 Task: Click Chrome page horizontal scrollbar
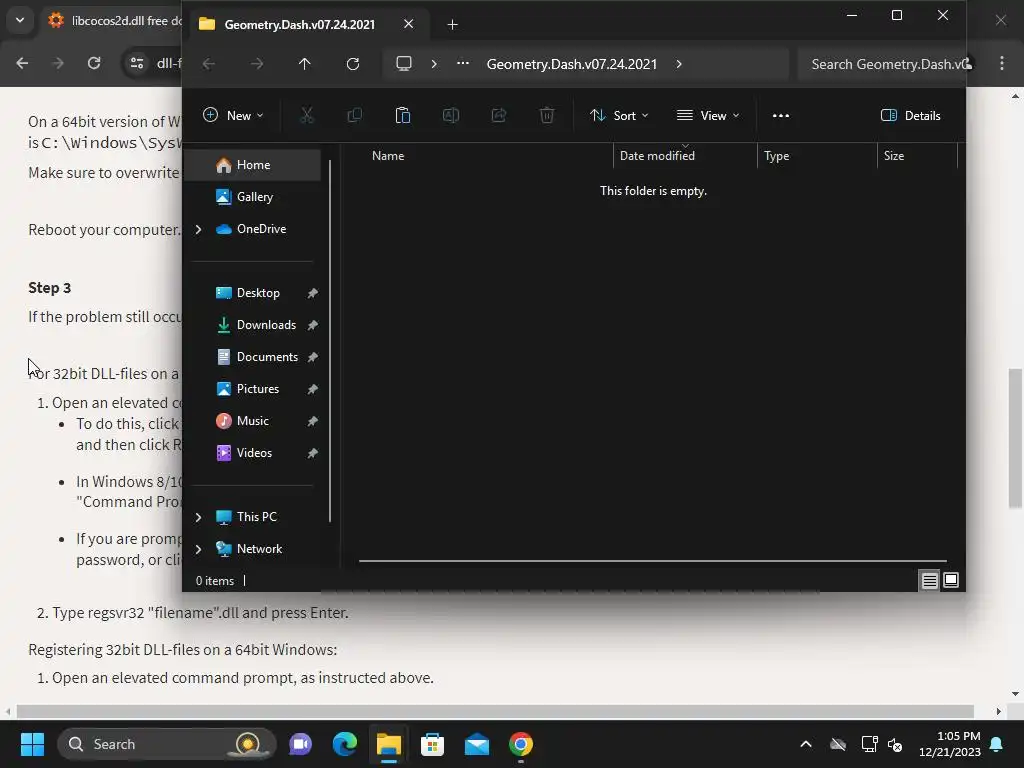pyautogui.click(x=495, y=711)
